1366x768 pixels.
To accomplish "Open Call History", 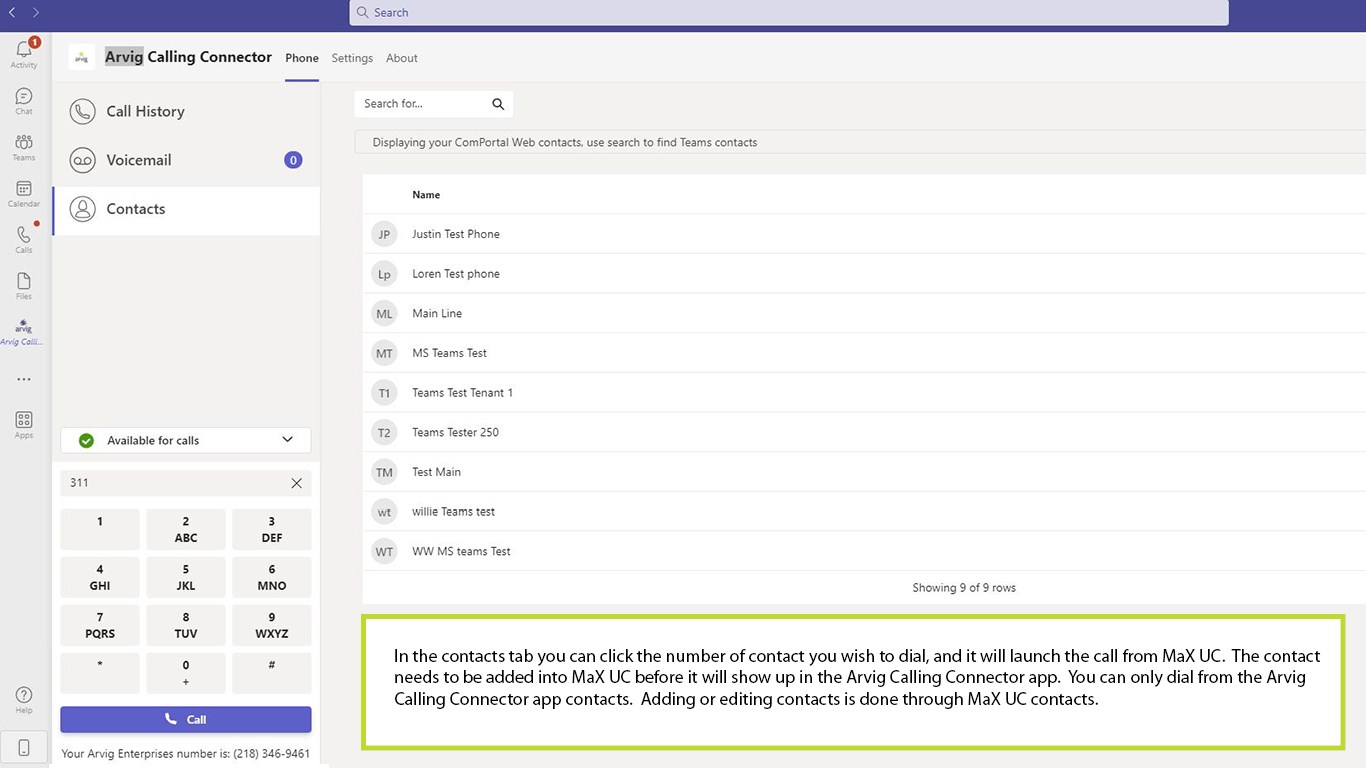I will tap(186, 111).
